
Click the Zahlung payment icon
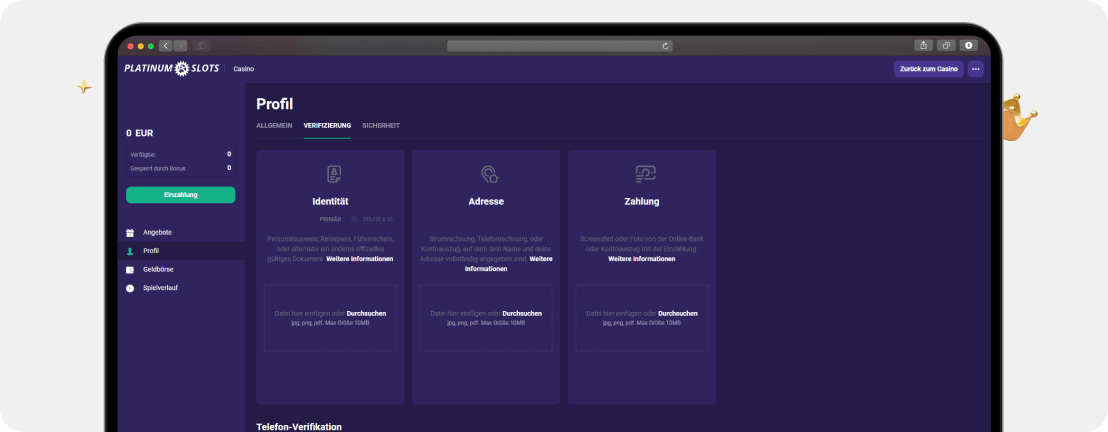point(644,174)
